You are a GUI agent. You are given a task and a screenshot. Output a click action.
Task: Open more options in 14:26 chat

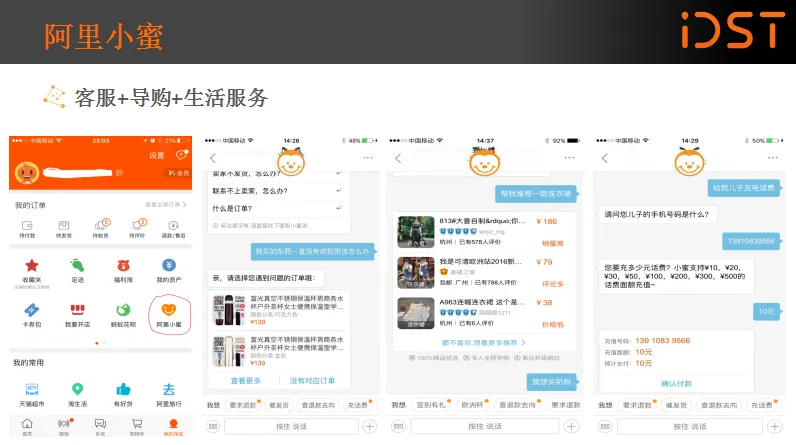[368, 158]
